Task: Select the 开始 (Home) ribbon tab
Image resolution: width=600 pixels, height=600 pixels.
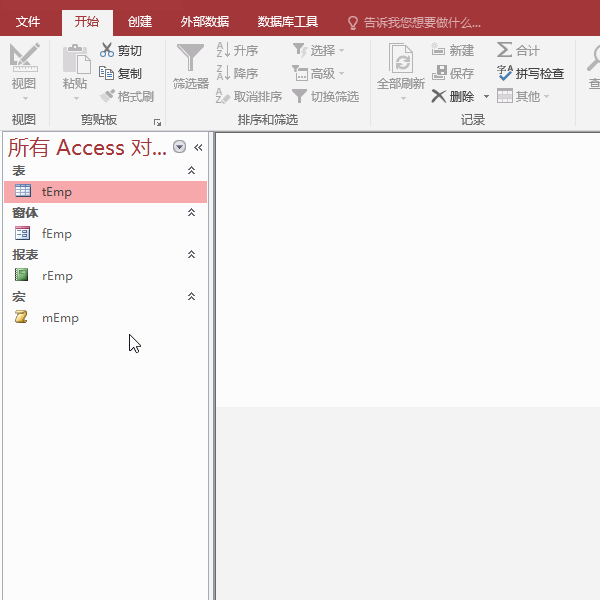Action: pos(87,22)
